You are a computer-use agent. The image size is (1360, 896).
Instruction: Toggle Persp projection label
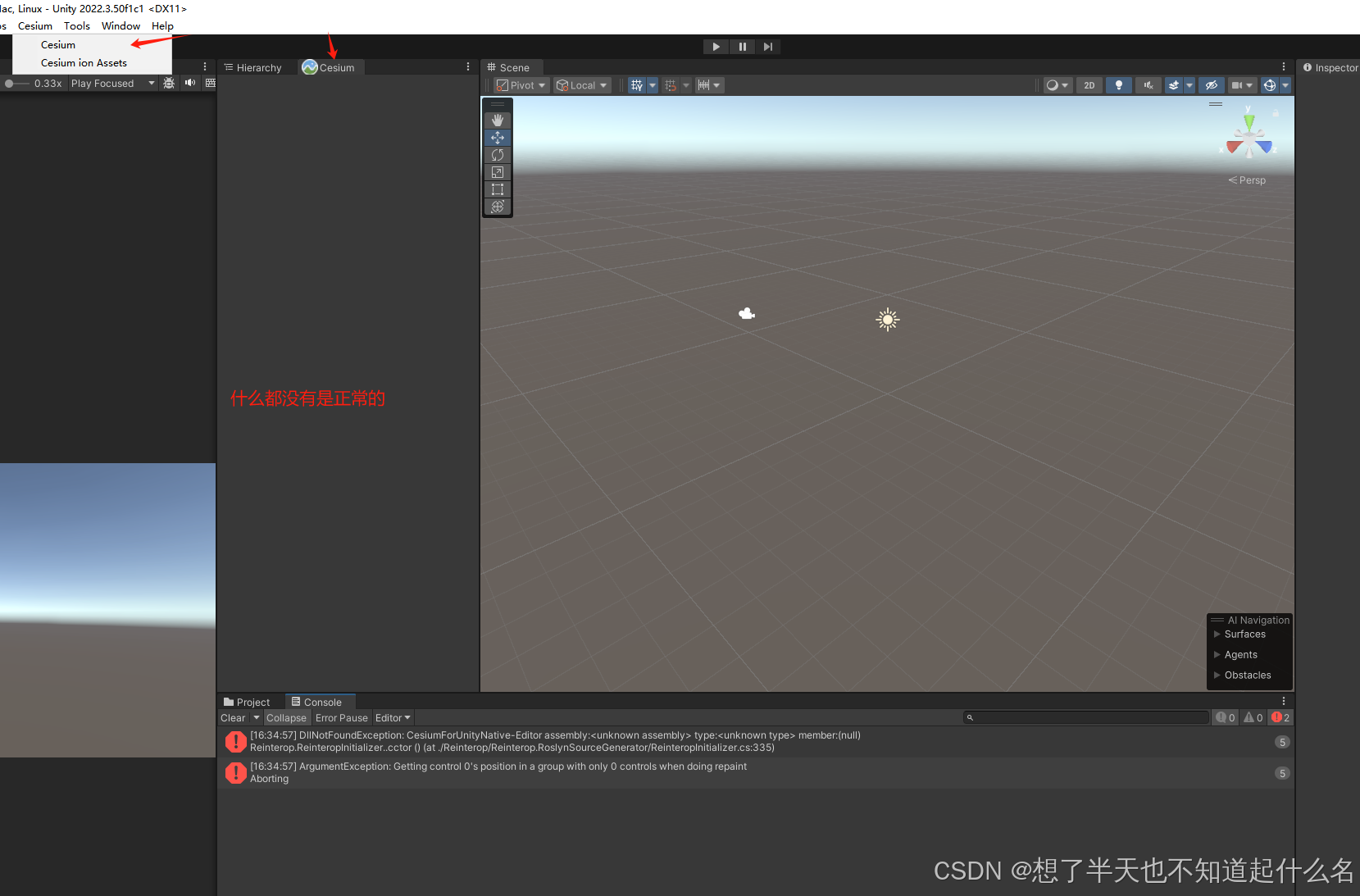click(1247, 180)
